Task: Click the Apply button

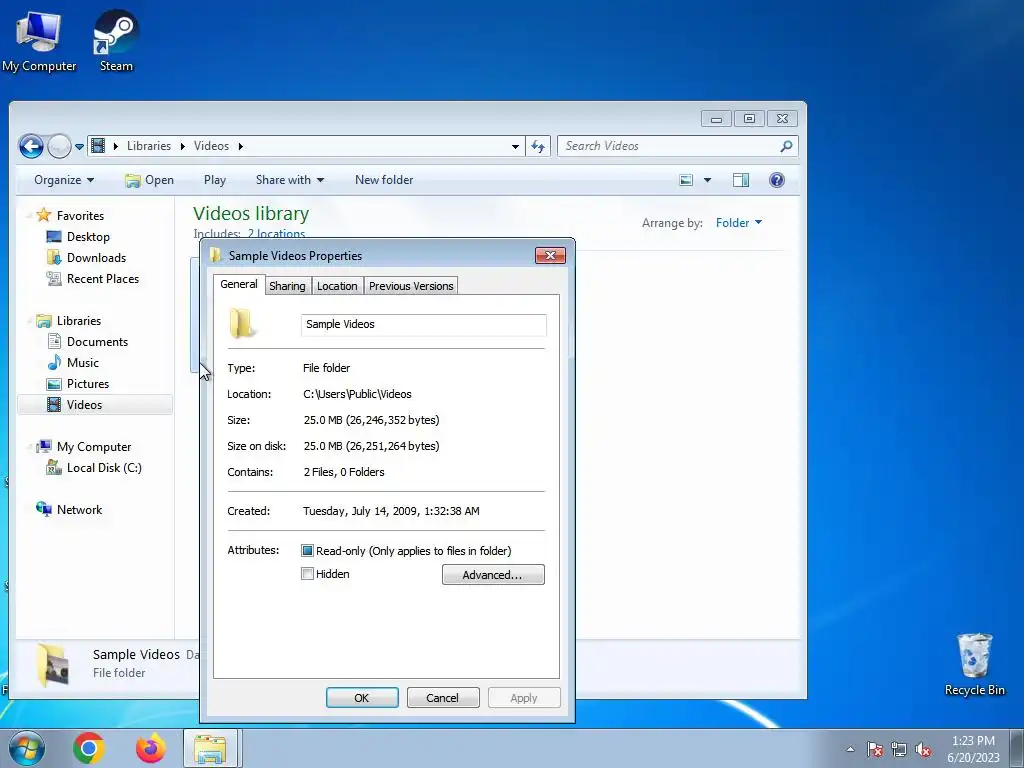Action: tap(524, 697)
